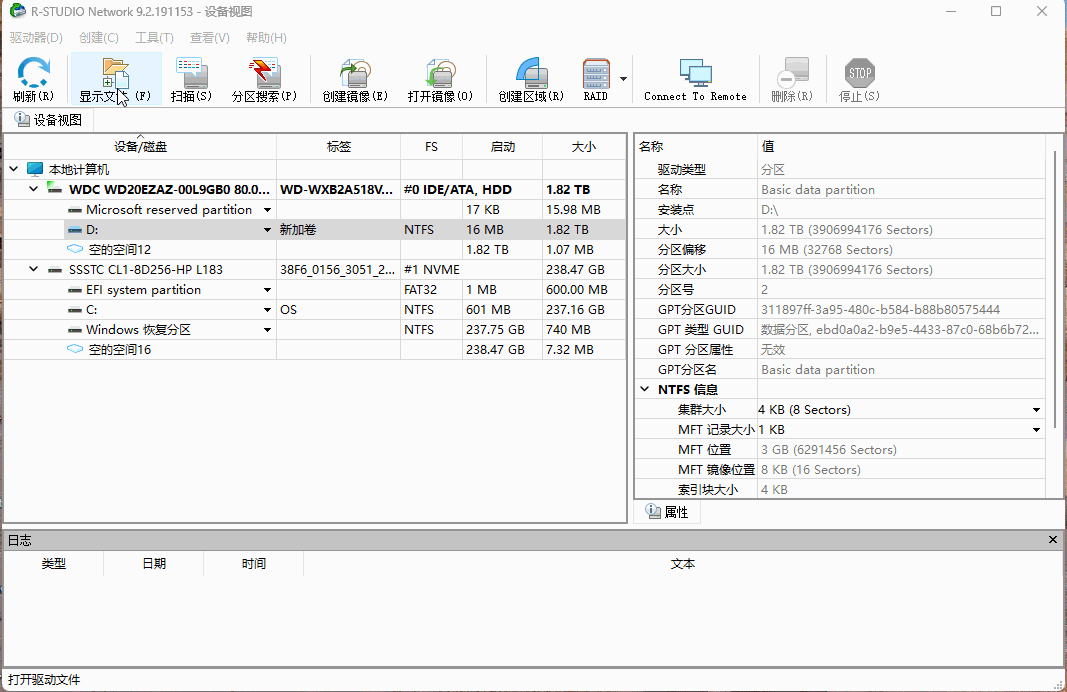Select the 属性 tab below properties

click(667, 512)
